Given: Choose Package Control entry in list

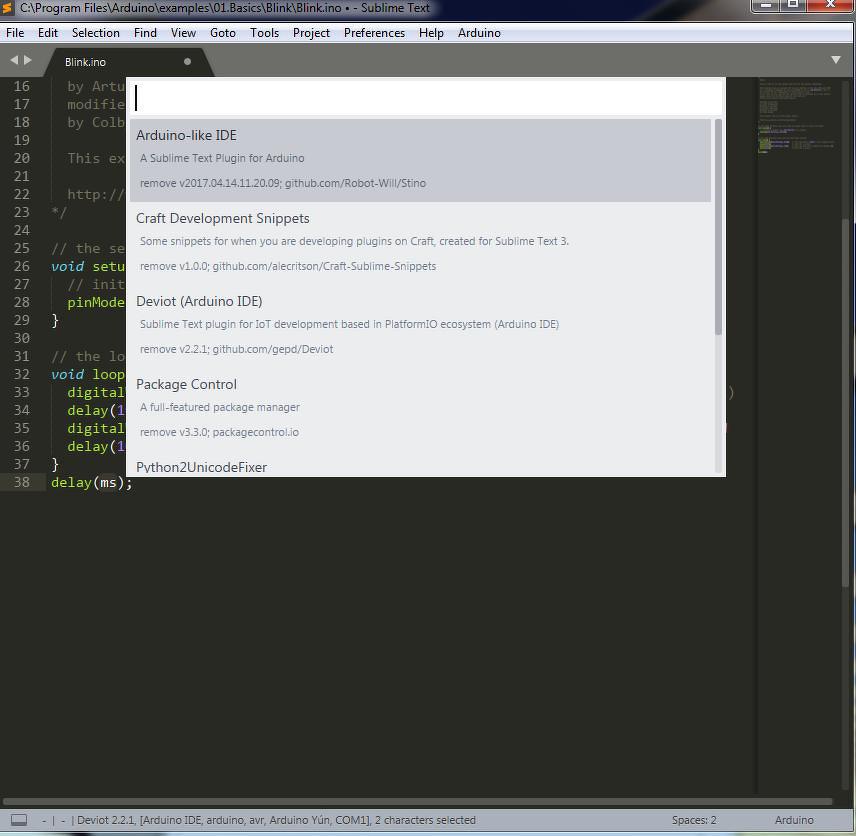Looking at the screenshot, I should [420, 409].
